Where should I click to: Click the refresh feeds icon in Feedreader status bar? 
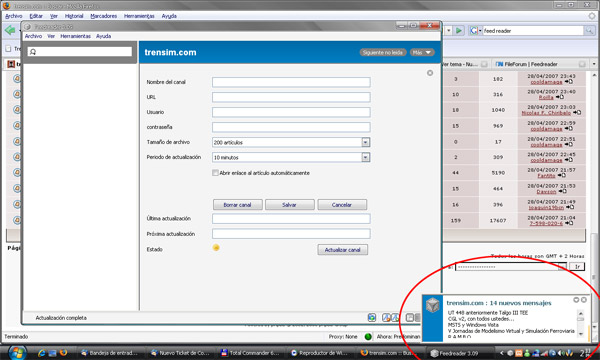(372, 318)
